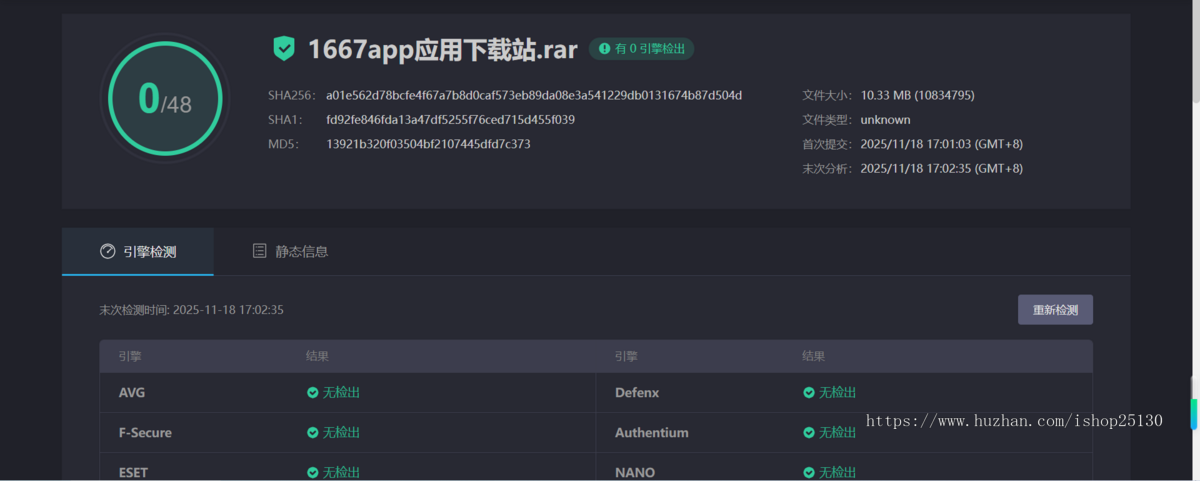Click file type value unknown
This screenshot has width=1200, height=481.
point(885,119)
